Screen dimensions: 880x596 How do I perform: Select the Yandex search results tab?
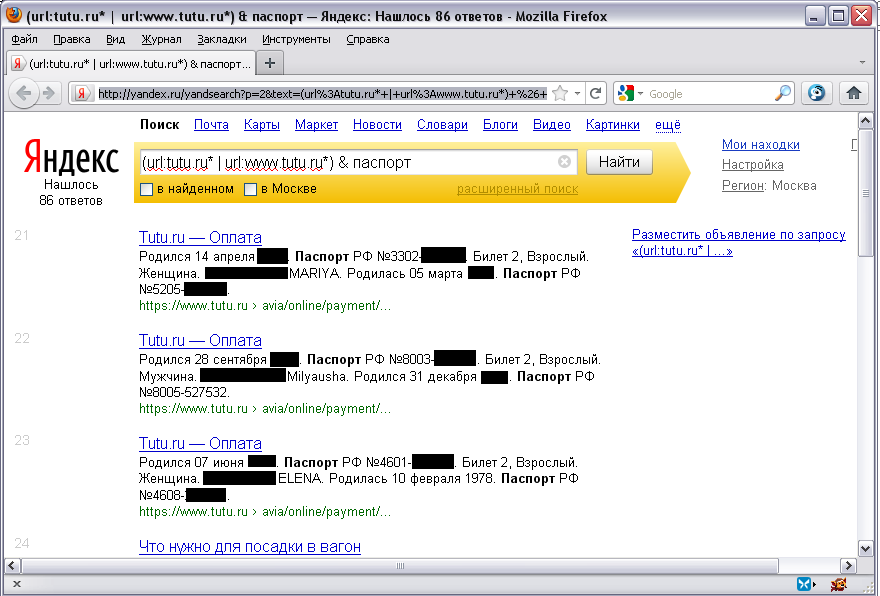point(131,63)
